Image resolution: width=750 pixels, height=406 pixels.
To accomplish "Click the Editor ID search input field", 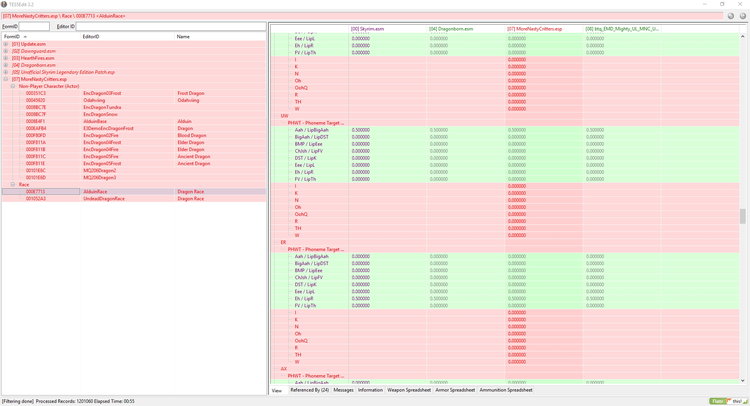I will (171, 26).
